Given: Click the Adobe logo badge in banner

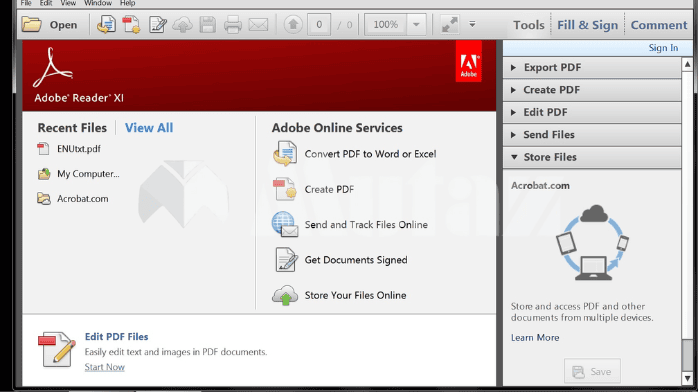Looking at the screenshot, I should click(x=468, y=61).
